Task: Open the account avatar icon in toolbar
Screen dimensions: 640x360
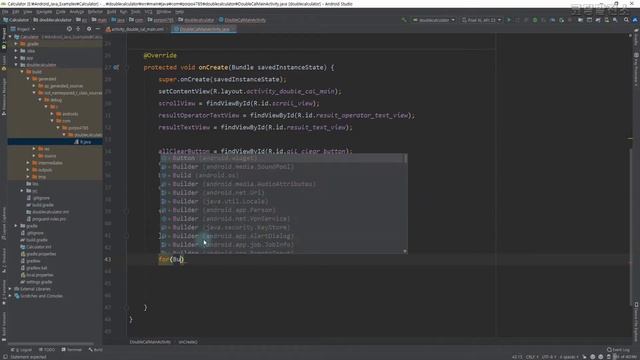Action: point(635,20)
